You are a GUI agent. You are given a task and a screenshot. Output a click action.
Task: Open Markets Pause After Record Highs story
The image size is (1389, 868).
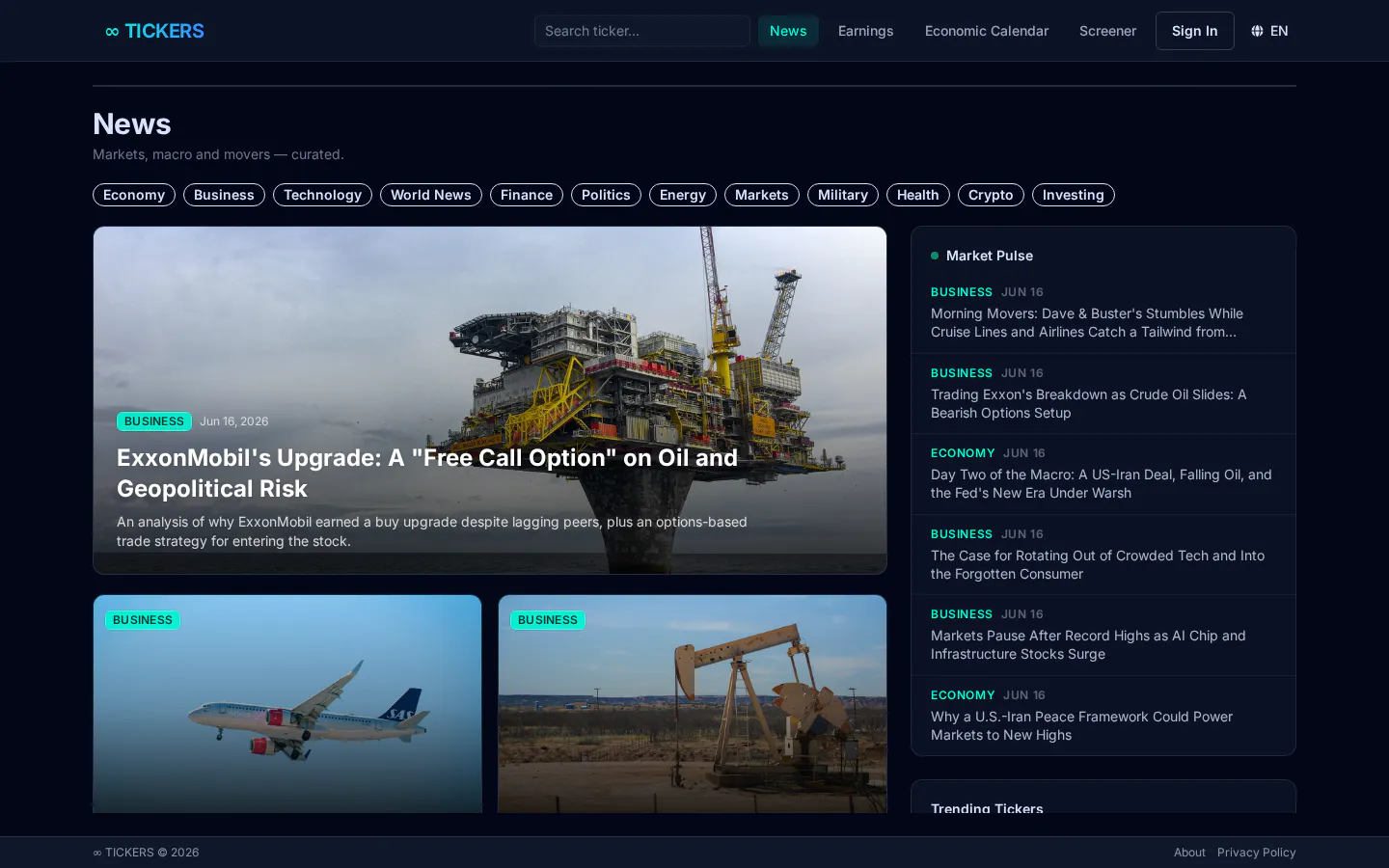coord(1103,635)
